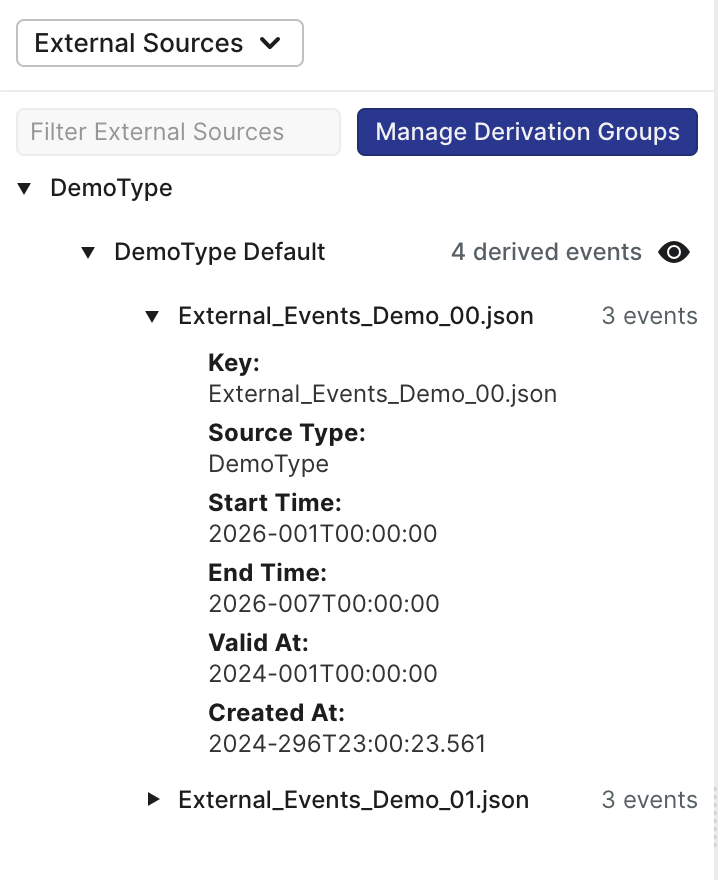Open the External Sources panel dropdown
Image resolution: width=718 pixels, height=880 pixels.
(x=159, y=44)
